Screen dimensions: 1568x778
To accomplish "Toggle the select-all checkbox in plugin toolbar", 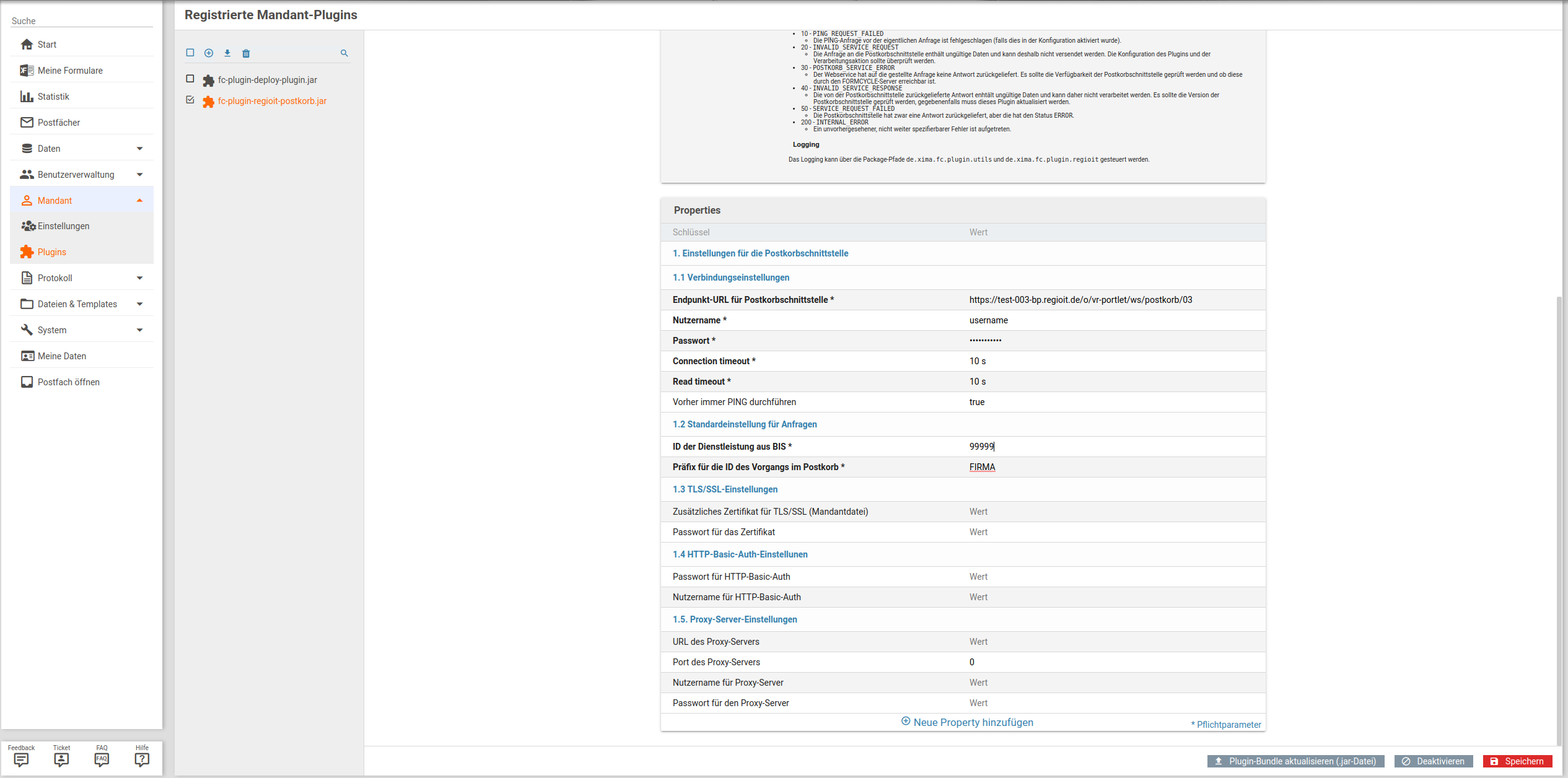I will 190,53.
